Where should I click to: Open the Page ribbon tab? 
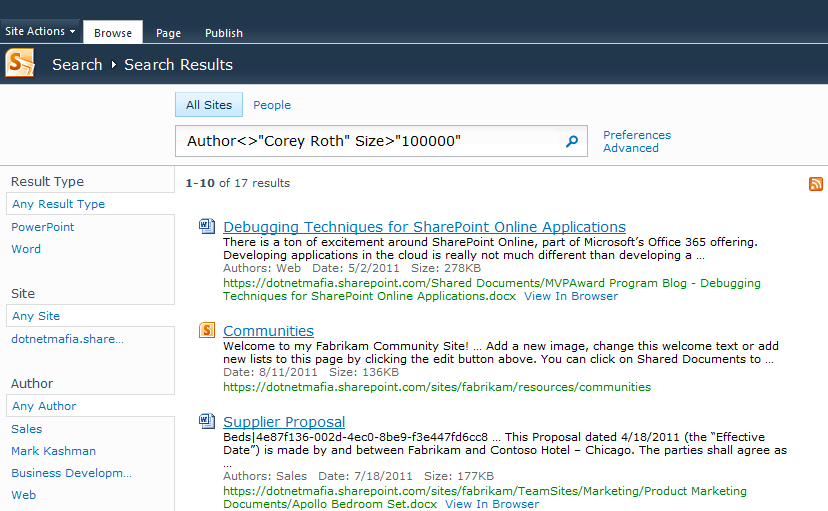(168, 33)
